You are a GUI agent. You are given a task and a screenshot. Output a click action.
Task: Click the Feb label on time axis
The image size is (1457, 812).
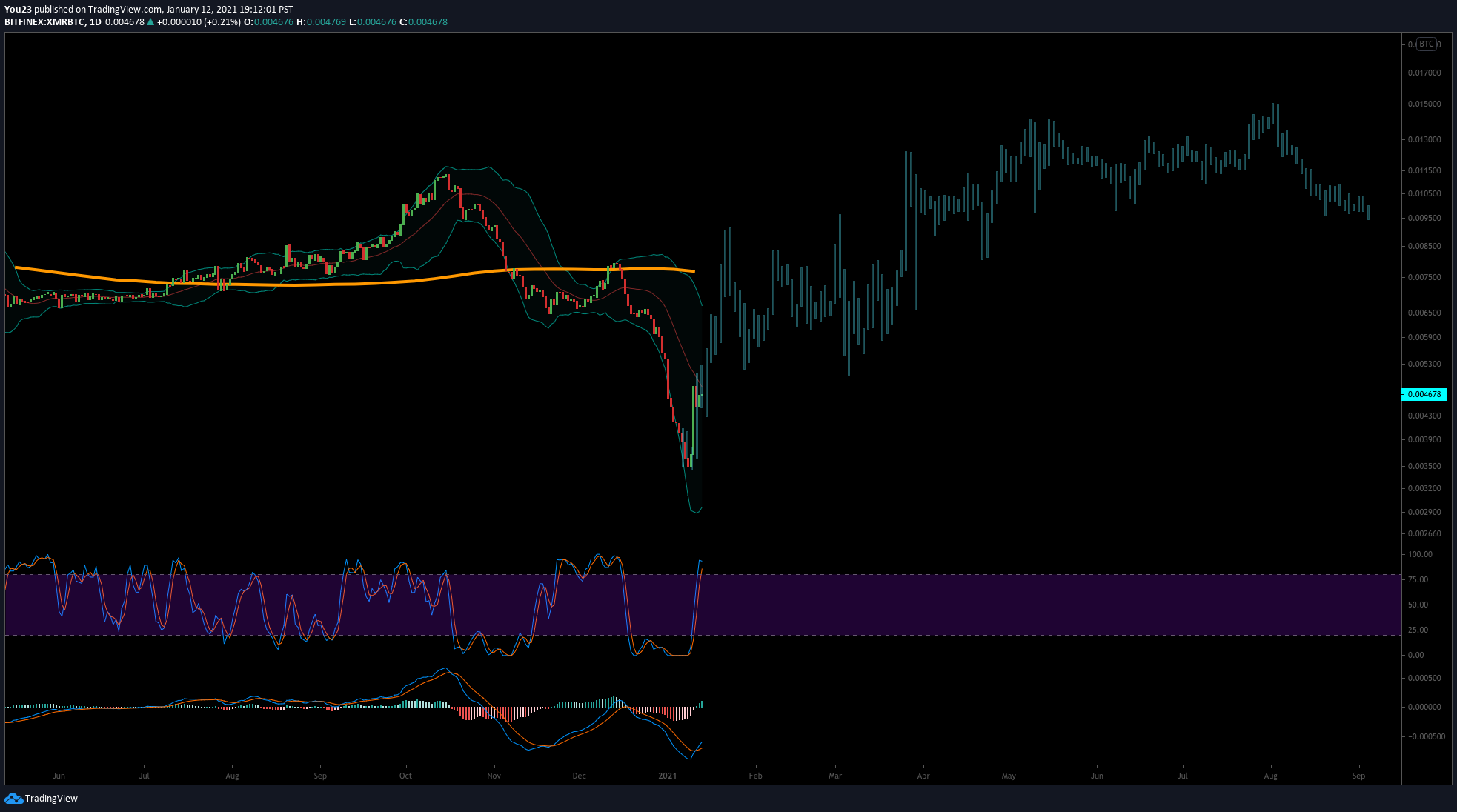pos(755,776)
